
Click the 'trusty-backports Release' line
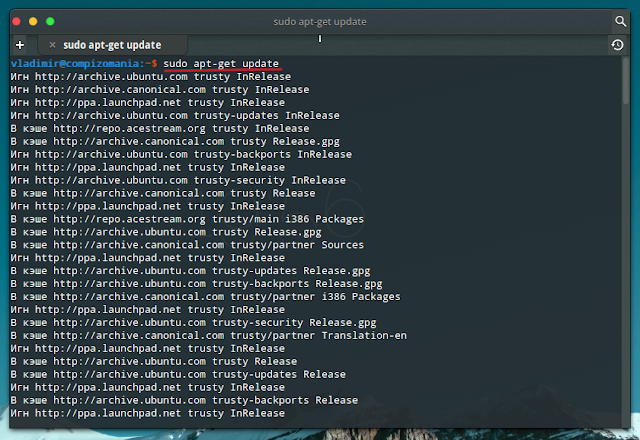pos(184,400)
